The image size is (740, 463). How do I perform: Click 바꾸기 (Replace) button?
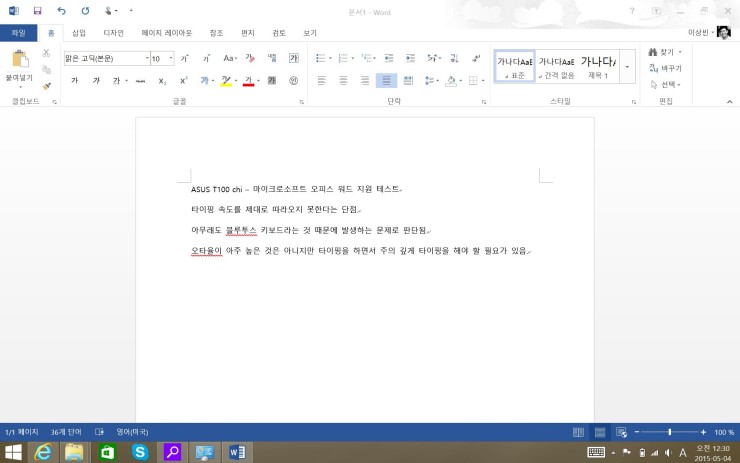665,68
